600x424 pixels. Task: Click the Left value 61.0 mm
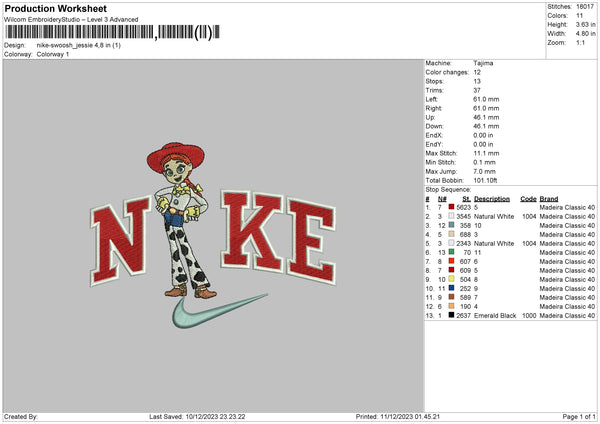coord(486,99)
